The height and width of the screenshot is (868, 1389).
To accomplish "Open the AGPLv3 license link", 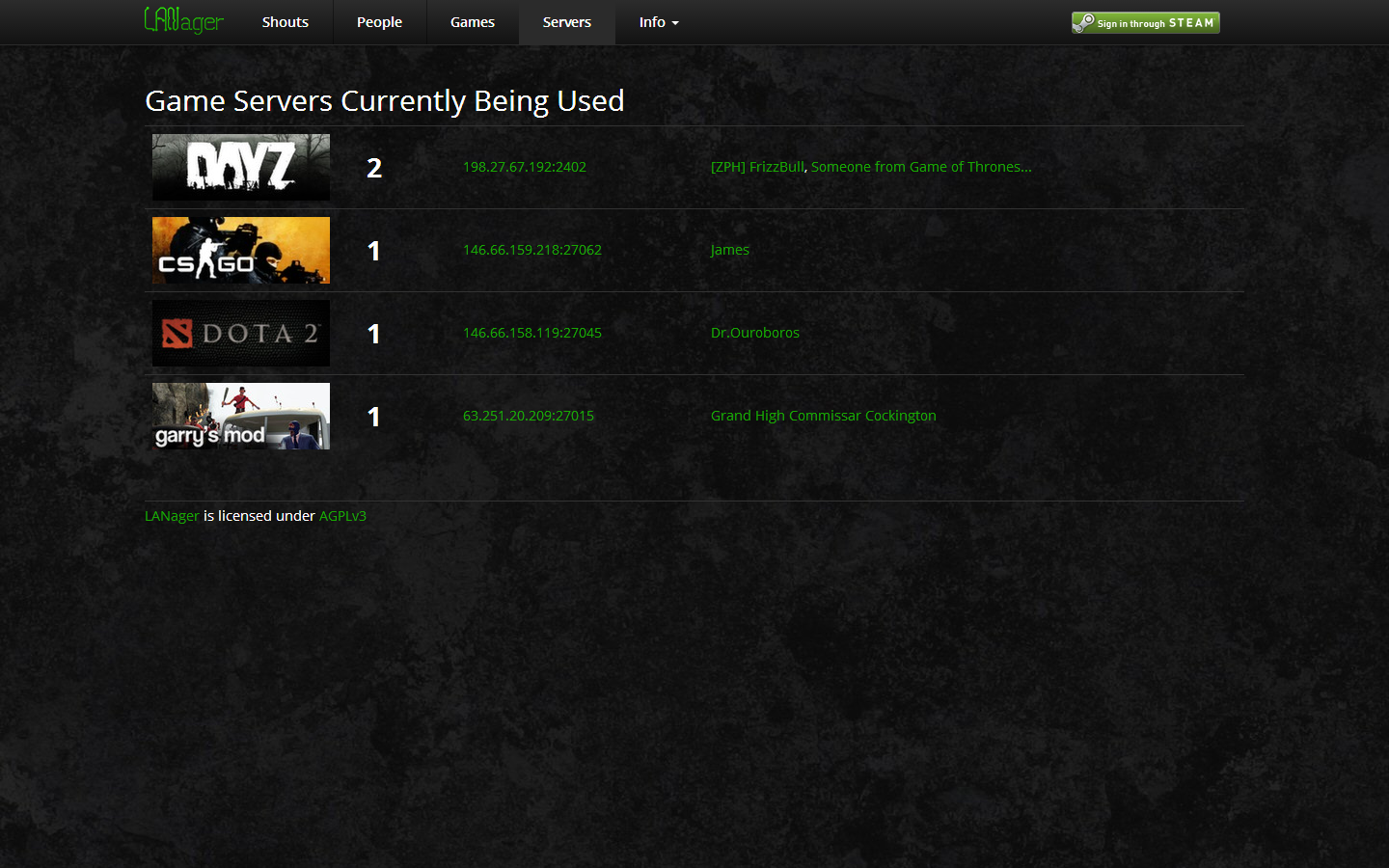I will pos(342,516).
